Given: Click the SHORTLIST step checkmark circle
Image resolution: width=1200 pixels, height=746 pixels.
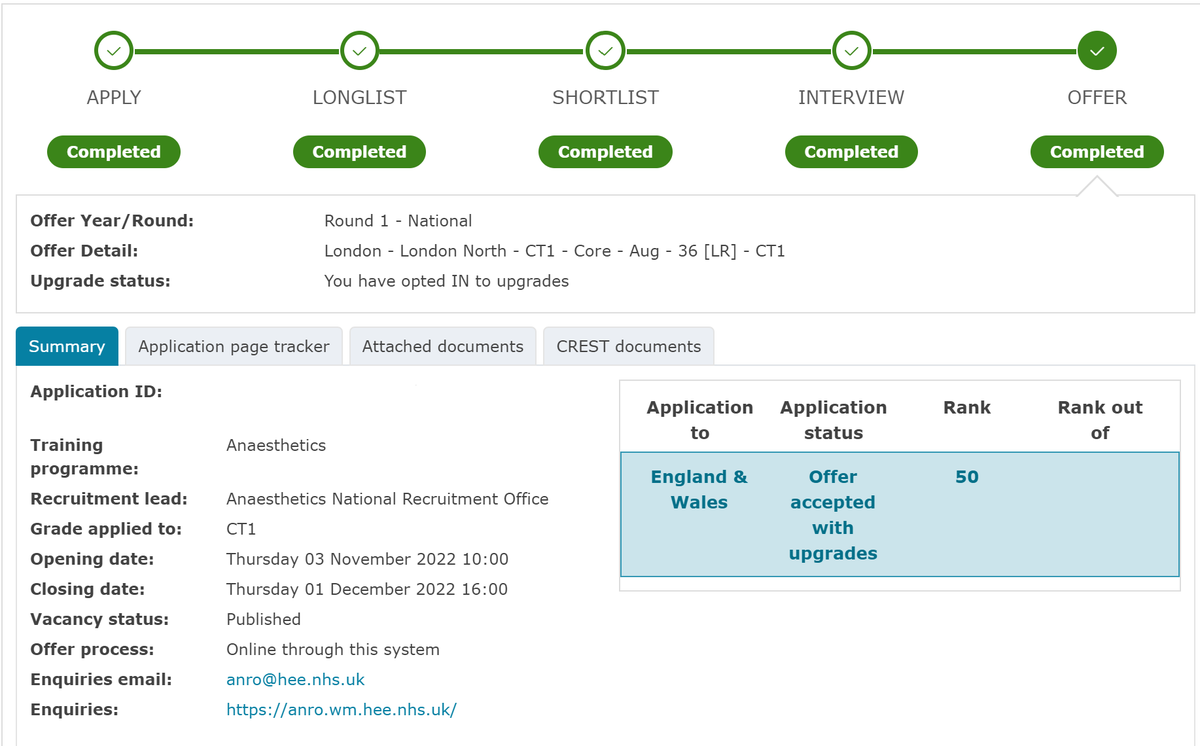Looking at the screenshot, I should tap(605, 50).
